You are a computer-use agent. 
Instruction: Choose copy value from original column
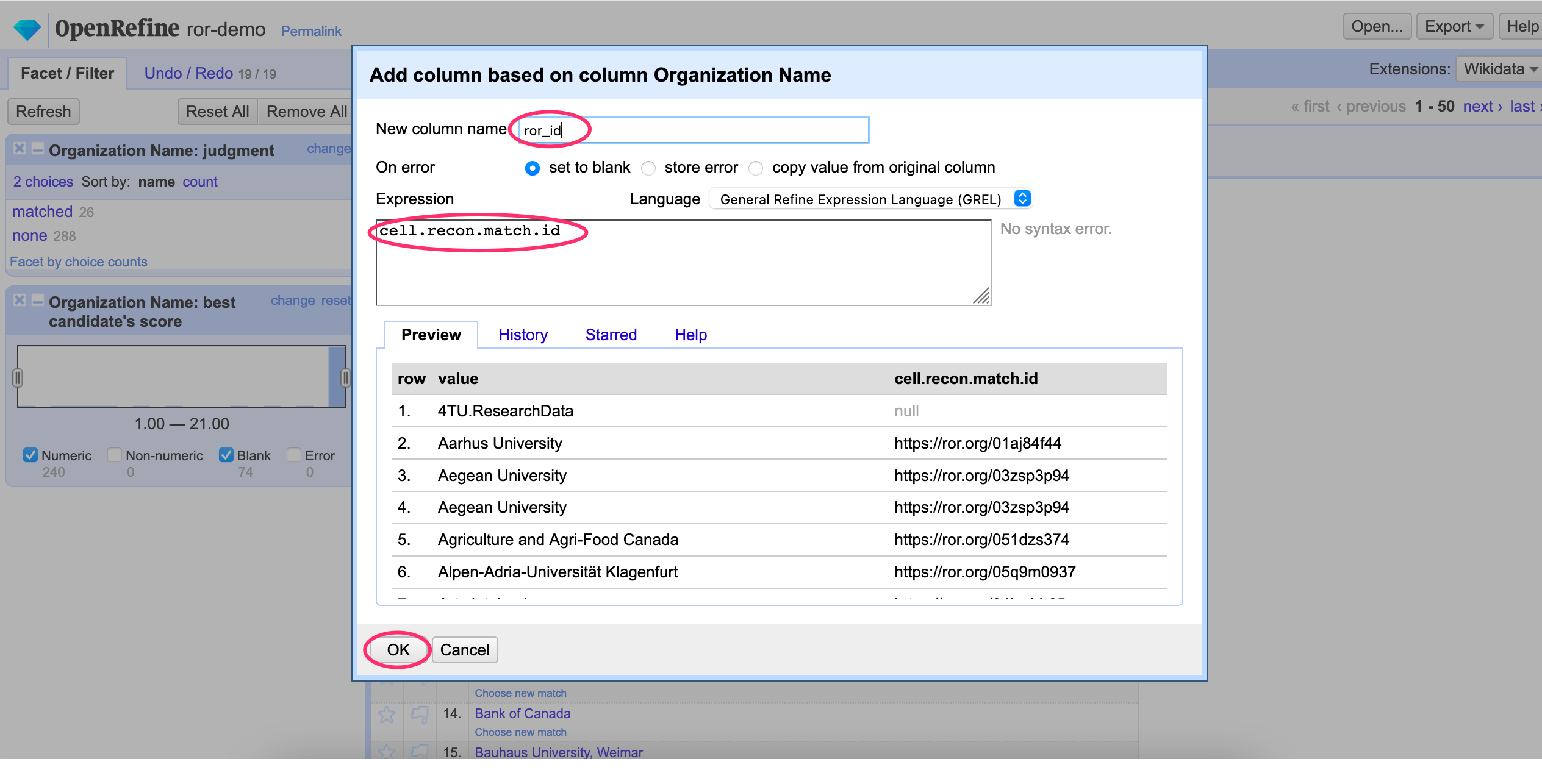click(756, 168)
